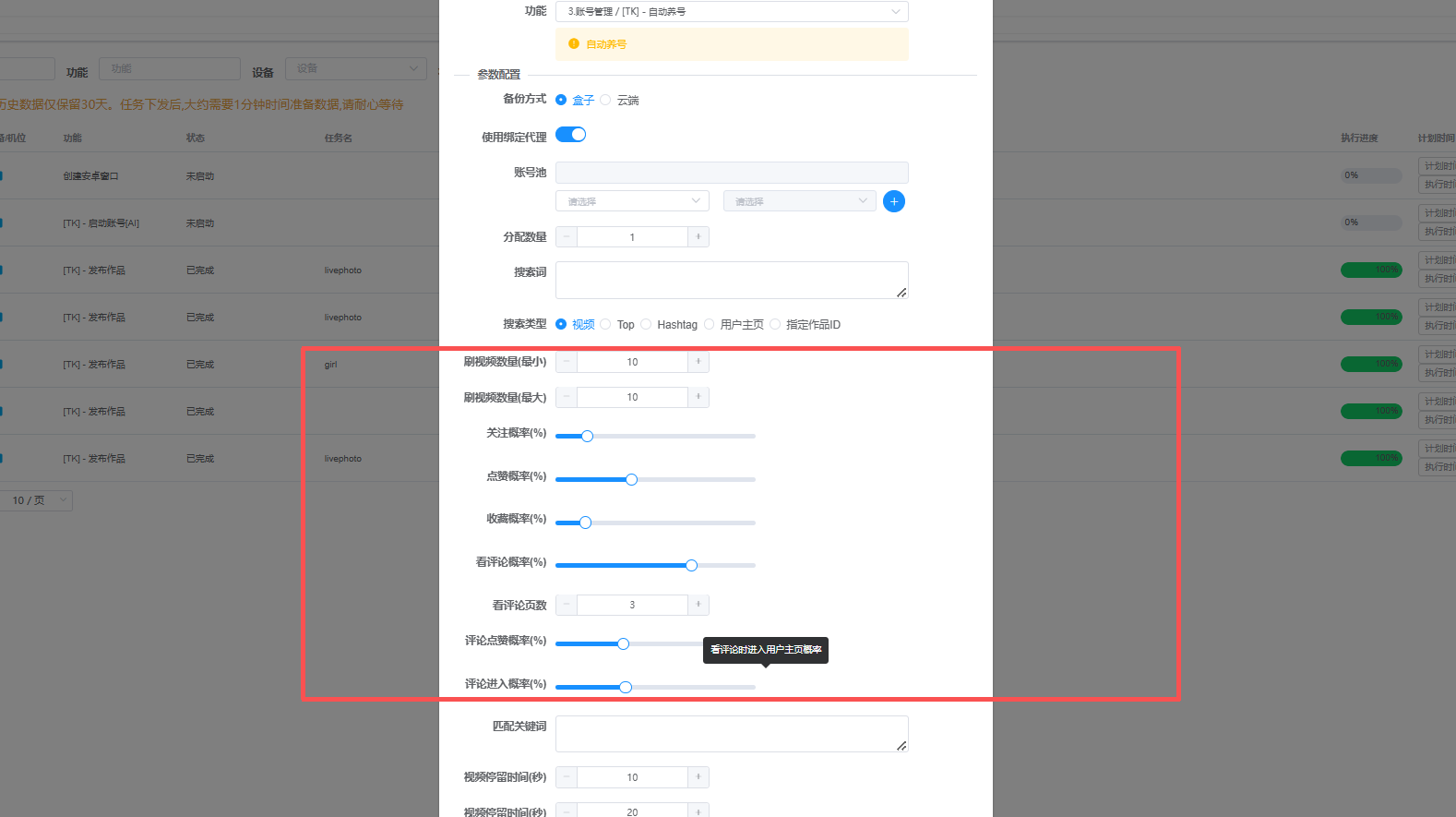
Task: Increase first 视频停留时间(秒) value of 10
Action: click(698, 777)
